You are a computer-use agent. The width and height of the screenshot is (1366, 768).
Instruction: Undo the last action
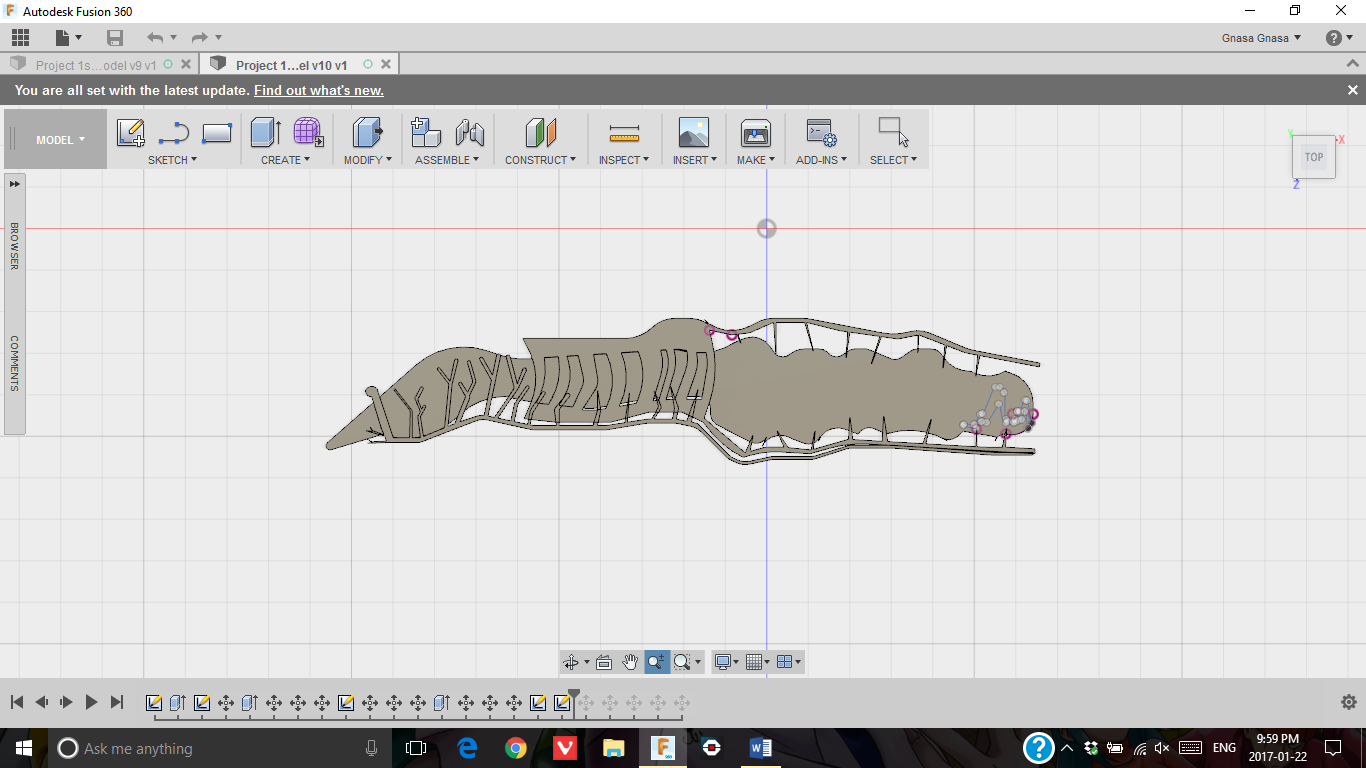(155, 38)
